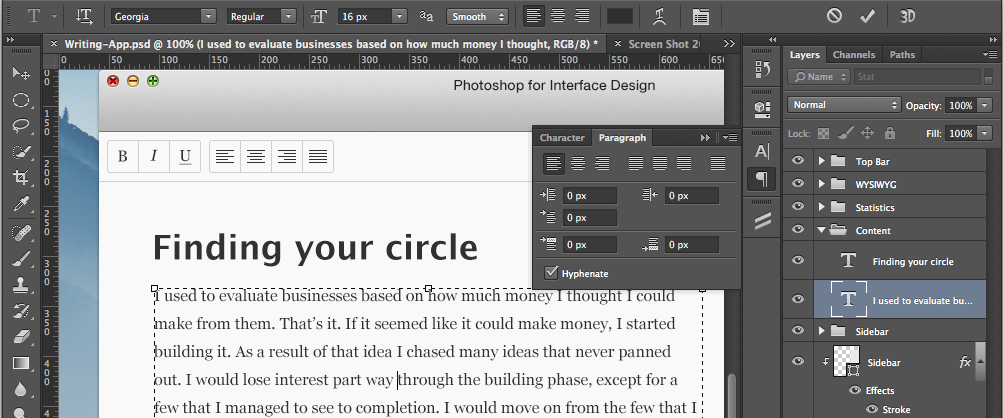
Task: Hide the WYSIWYG layer group
Action: point(798,184)
